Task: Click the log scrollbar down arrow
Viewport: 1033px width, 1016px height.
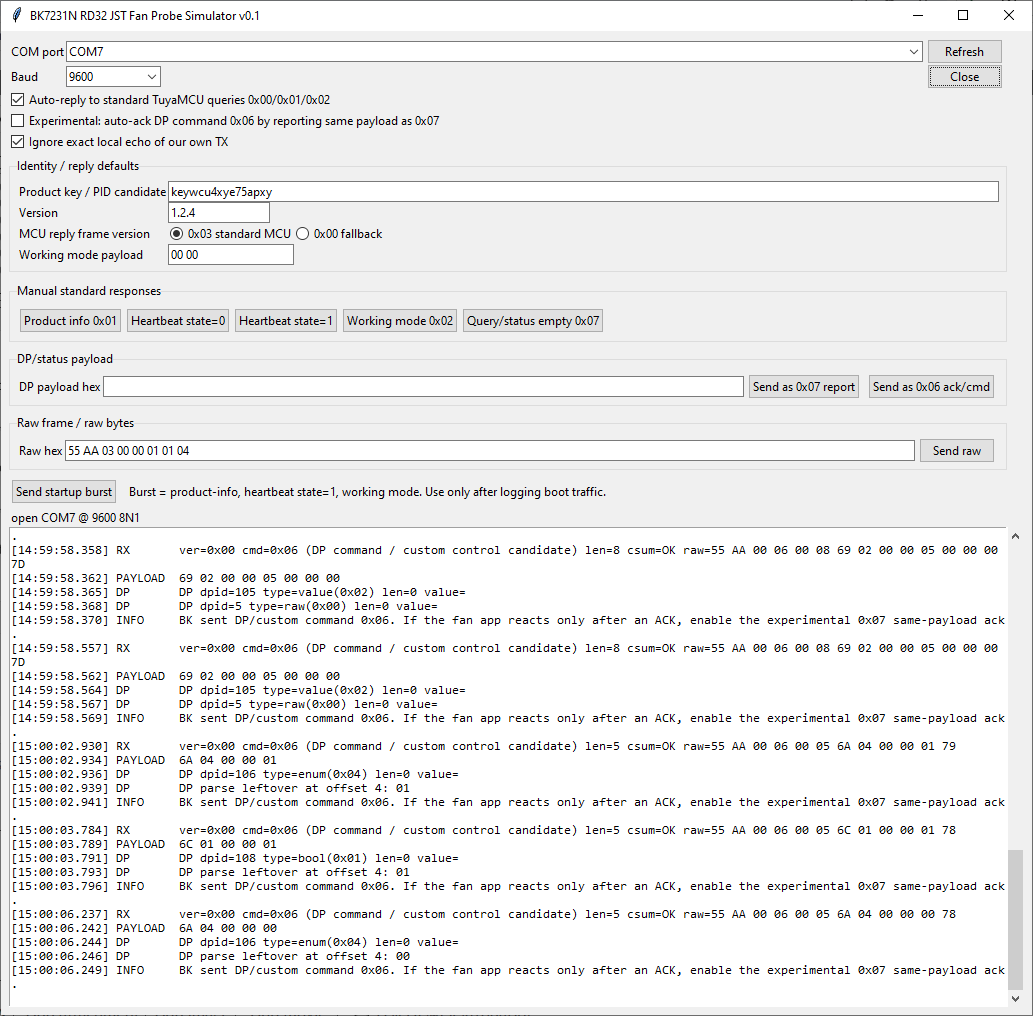Action: coord(1015,999)
